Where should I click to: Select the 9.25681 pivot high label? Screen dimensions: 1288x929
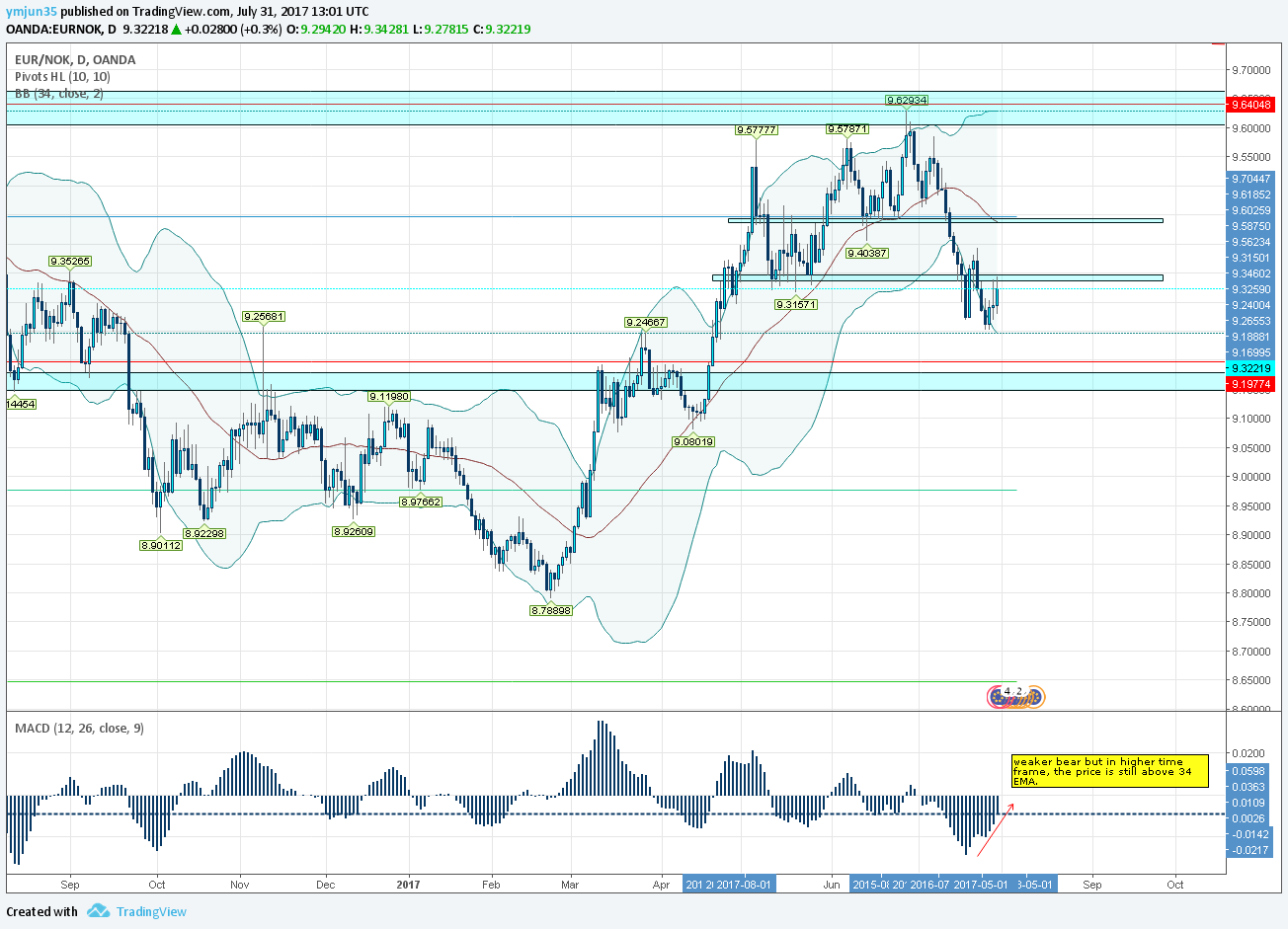click(x=263, y=317)
